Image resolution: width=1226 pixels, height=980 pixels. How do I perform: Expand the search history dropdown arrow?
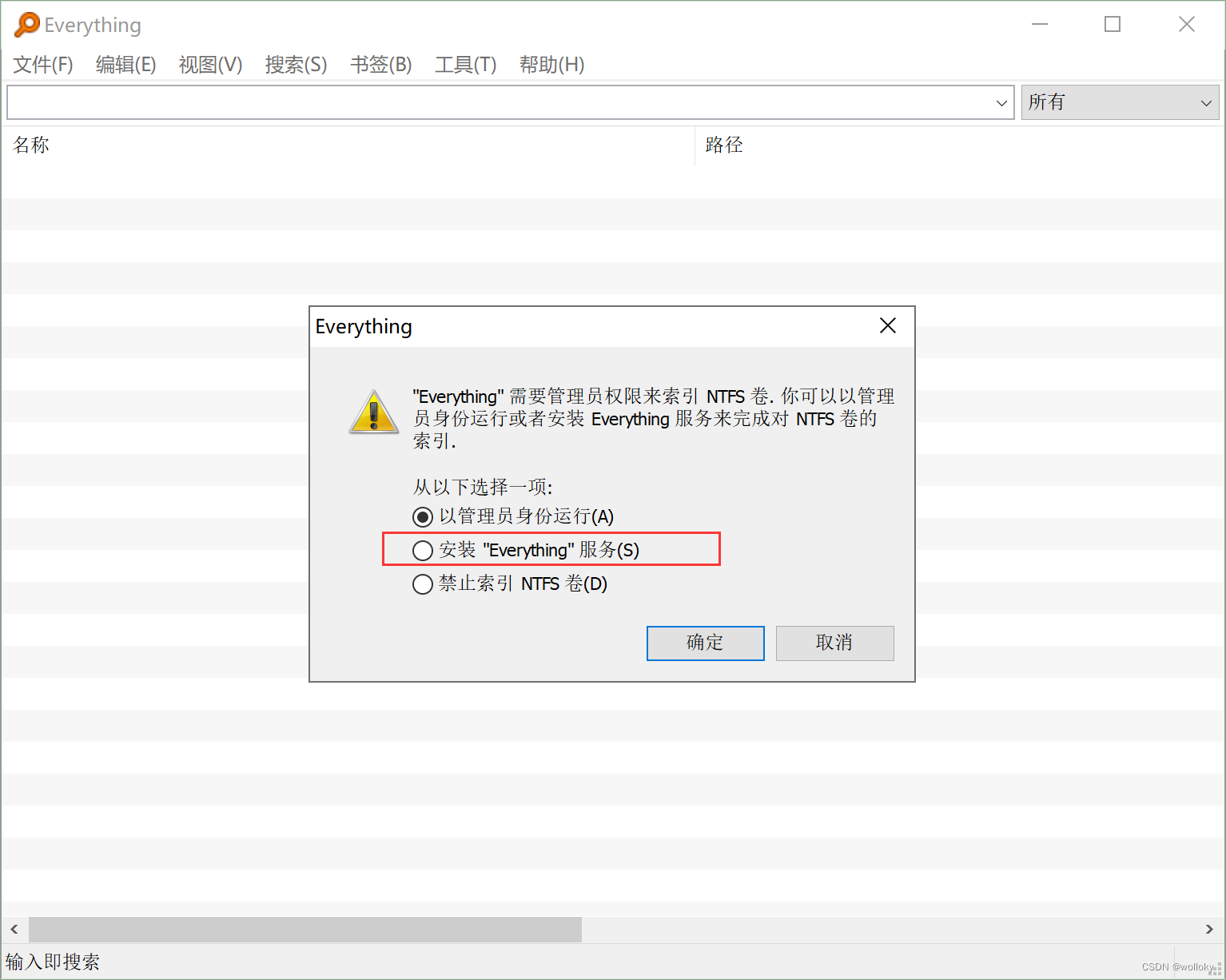coord(1001,103)
